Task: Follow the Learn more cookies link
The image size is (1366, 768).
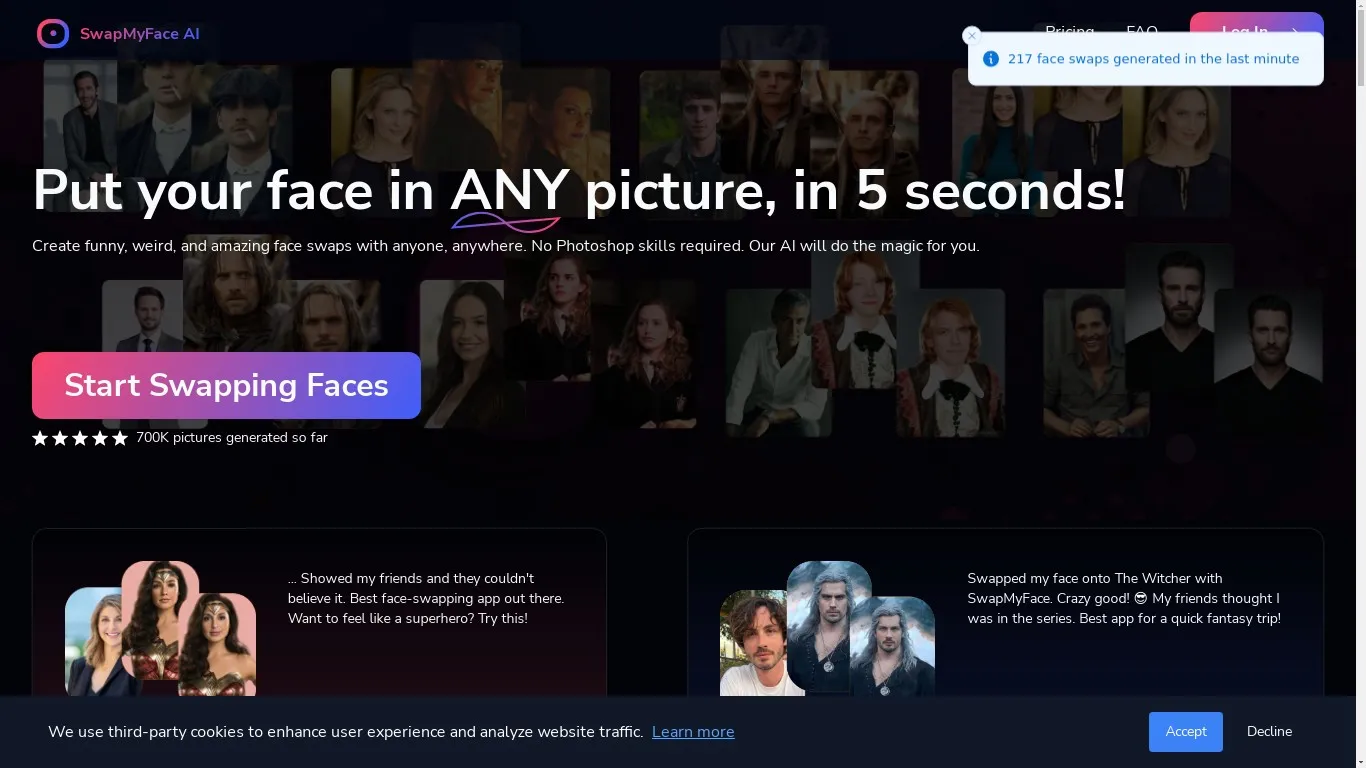Action: [693, 732]
